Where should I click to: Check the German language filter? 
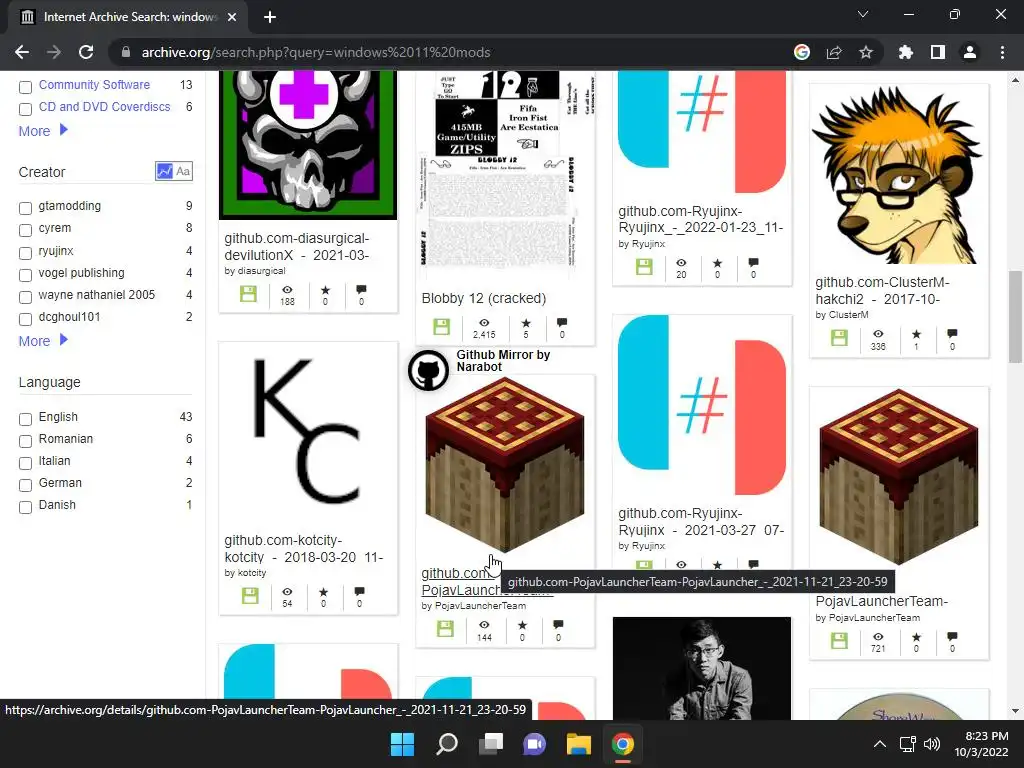pos(25,485)
